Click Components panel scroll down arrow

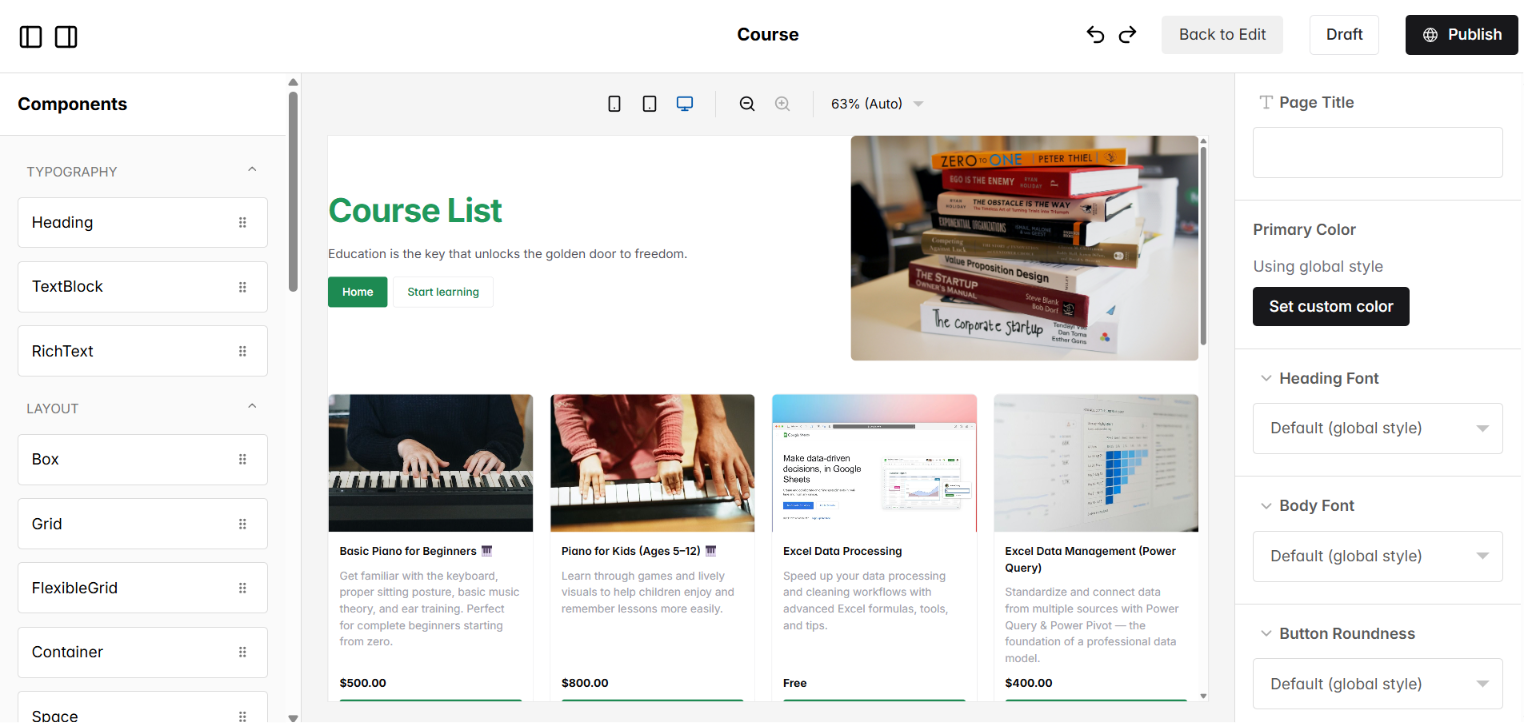tap(293, 717)
